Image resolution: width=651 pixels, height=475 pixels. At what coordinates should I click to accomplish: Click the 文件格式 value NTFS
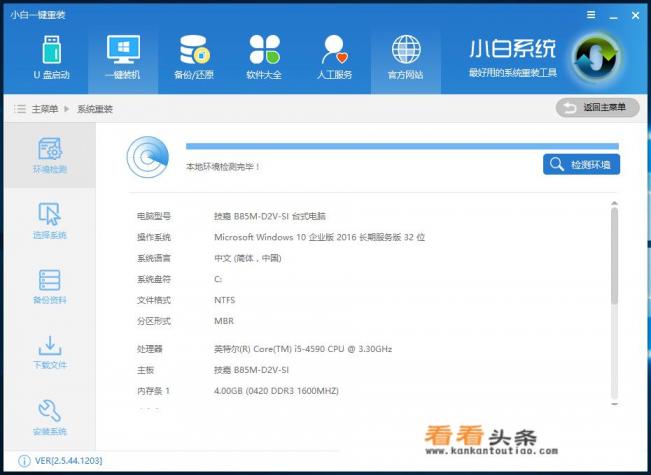click(x=225, y=300)
